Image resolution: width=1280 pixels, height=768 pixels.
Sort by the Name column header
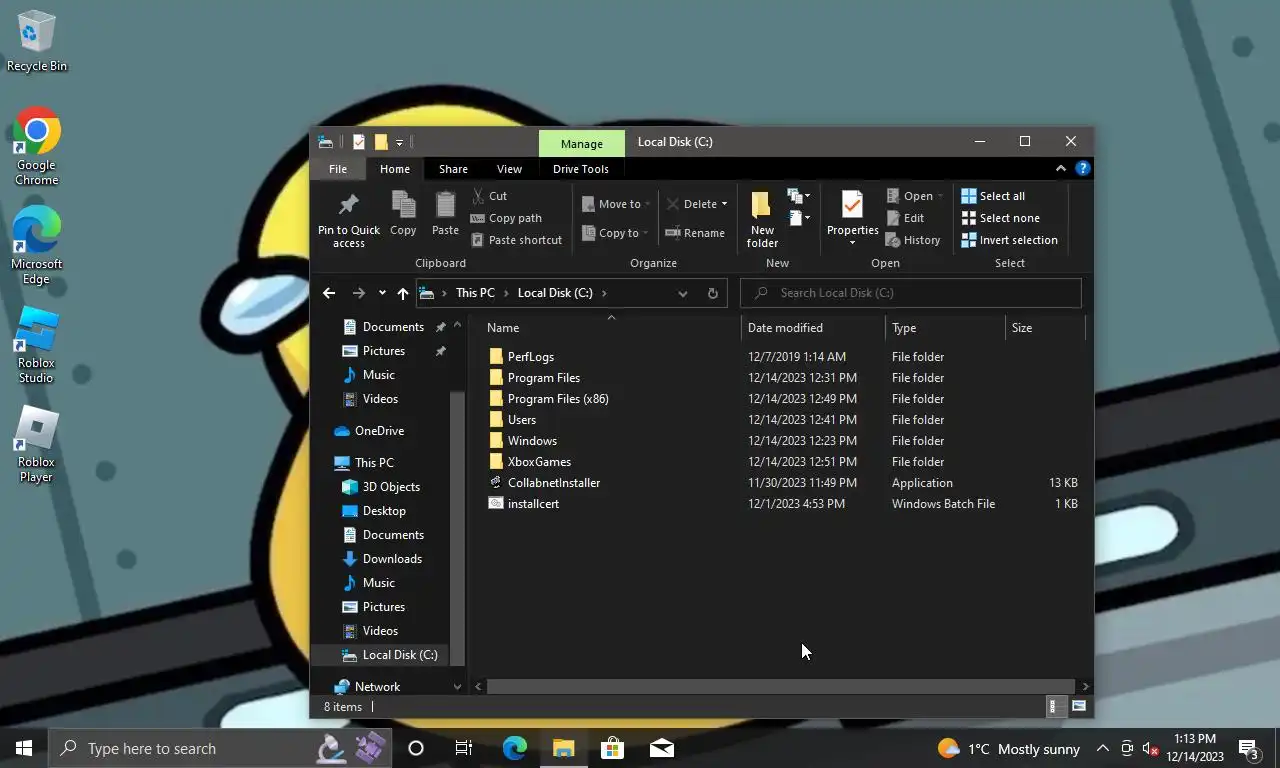tap(610, 328)
